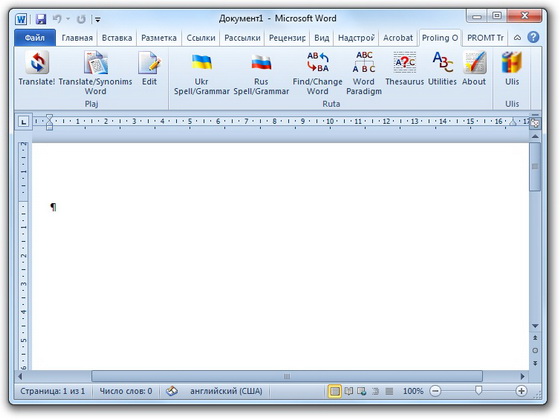Click the horizontal scrollbar thumb
This screenshot has width=560, height=420.
[x=287, y=376]
